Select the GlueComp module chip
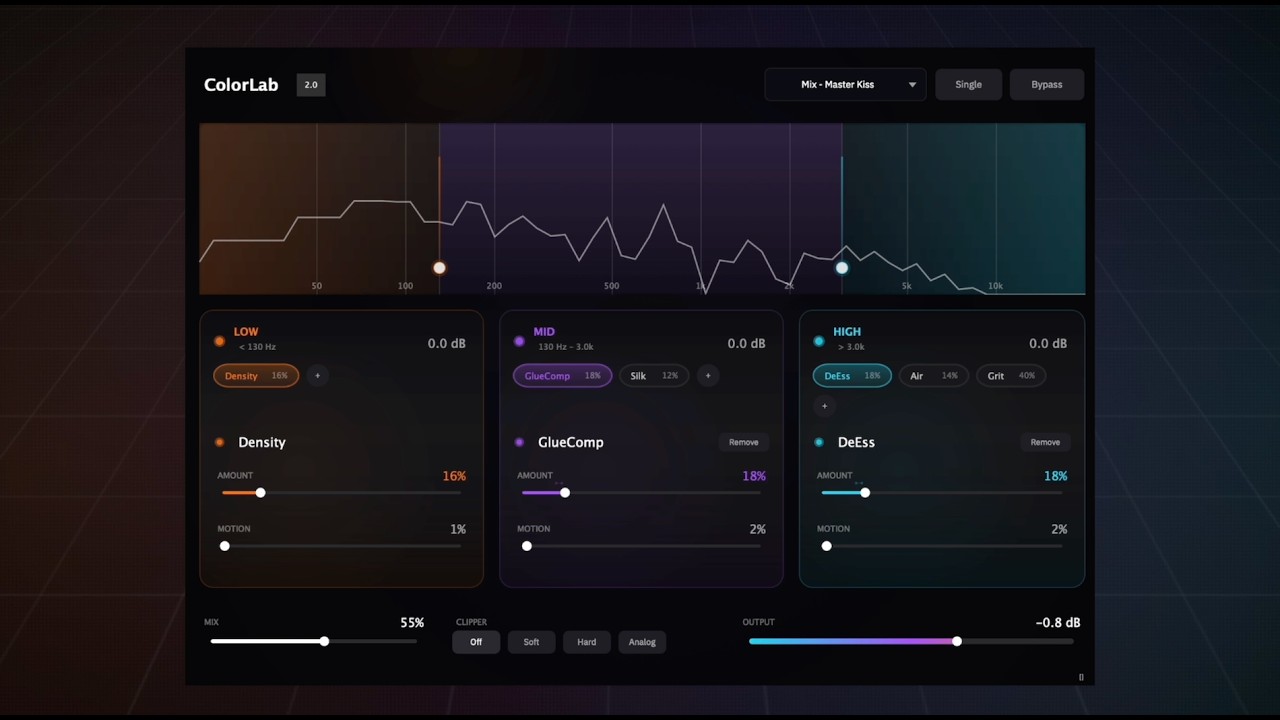The image size is (1280, 720). (563, 376)
